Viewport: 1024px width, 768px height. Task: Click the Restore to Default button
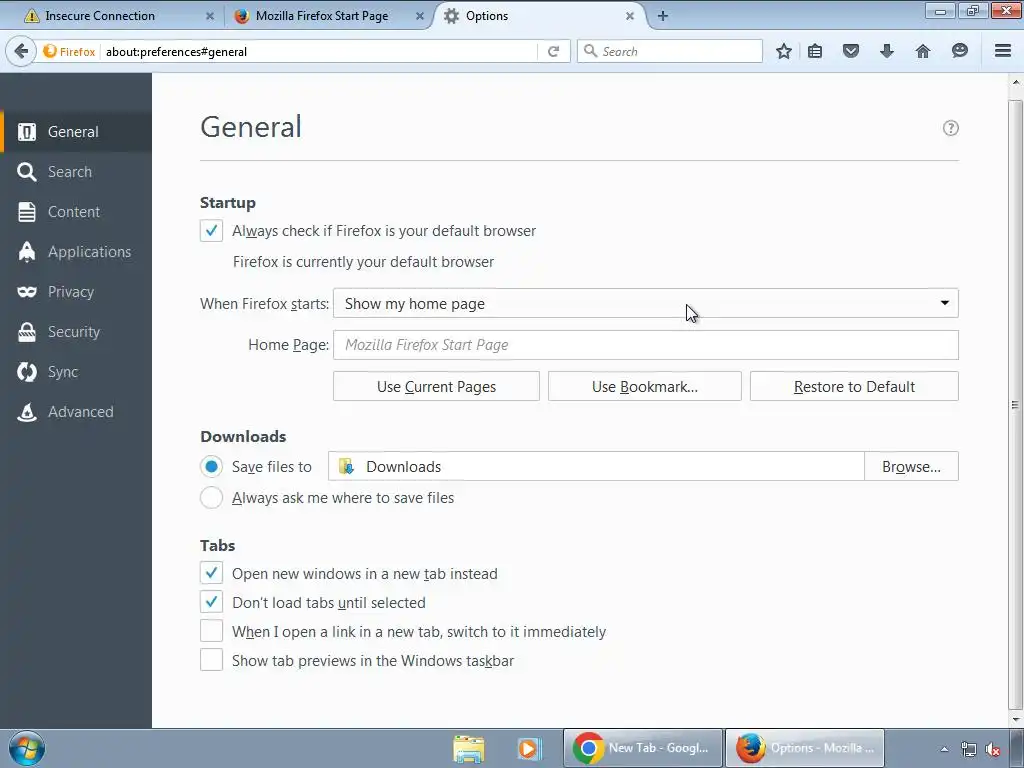854,387
